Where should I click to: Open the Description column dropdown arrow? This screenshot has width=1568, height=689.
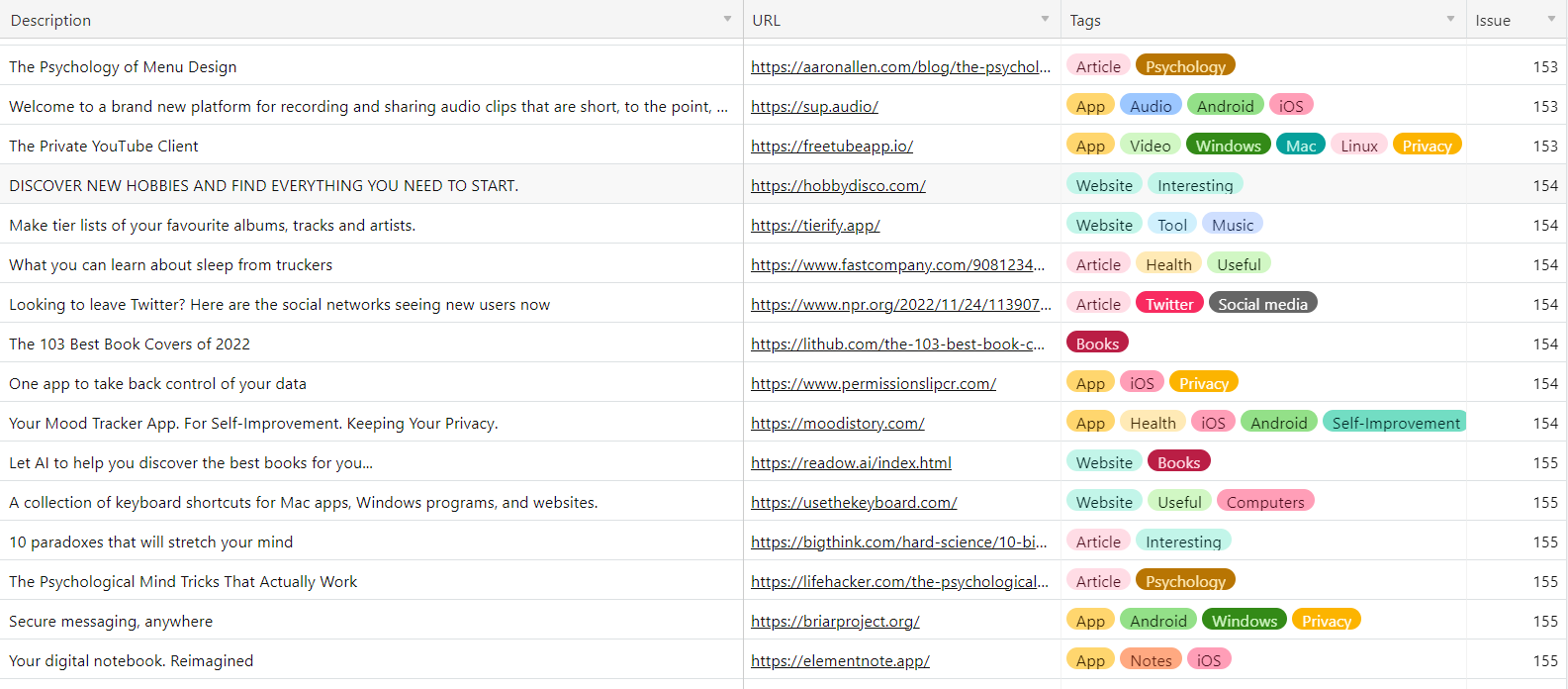[x=727, y=19]
